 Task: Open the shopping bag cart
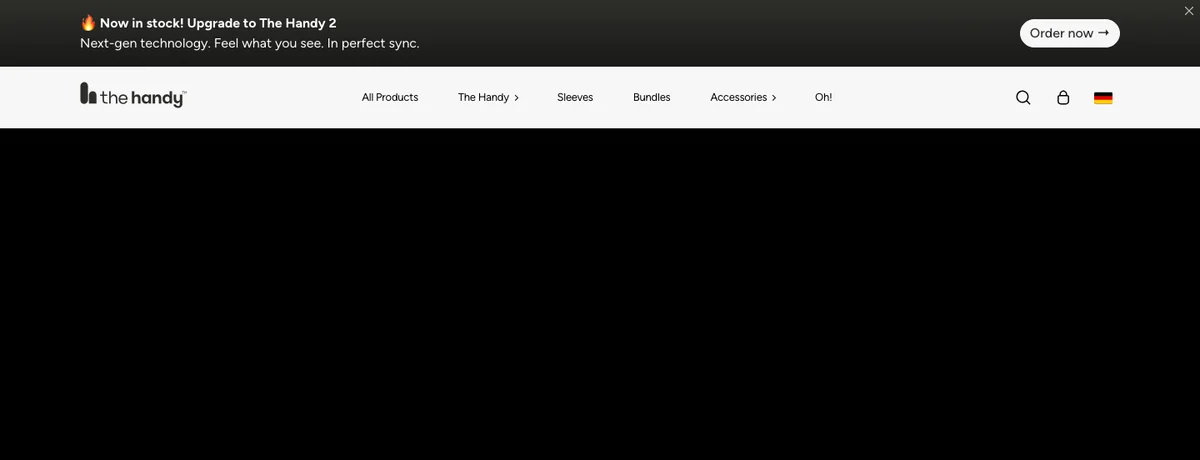coord(1063,97)
